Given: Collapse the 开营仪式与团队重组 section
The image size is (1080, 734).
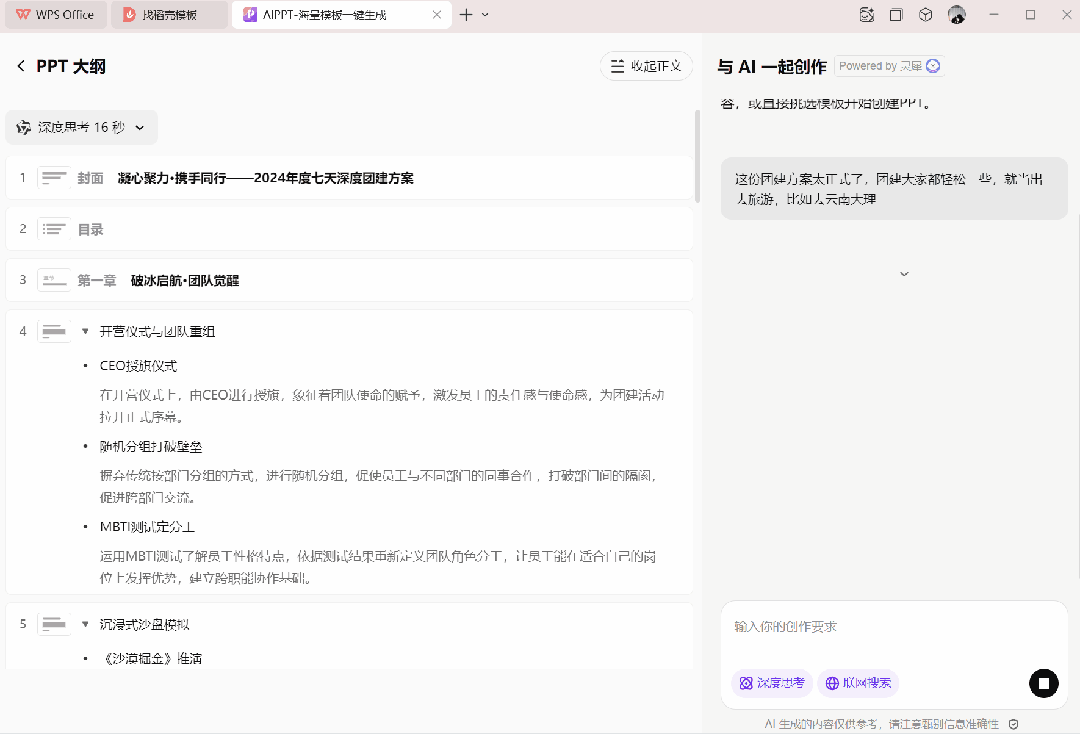Looking at the screenshot, I should click(85, 331).
